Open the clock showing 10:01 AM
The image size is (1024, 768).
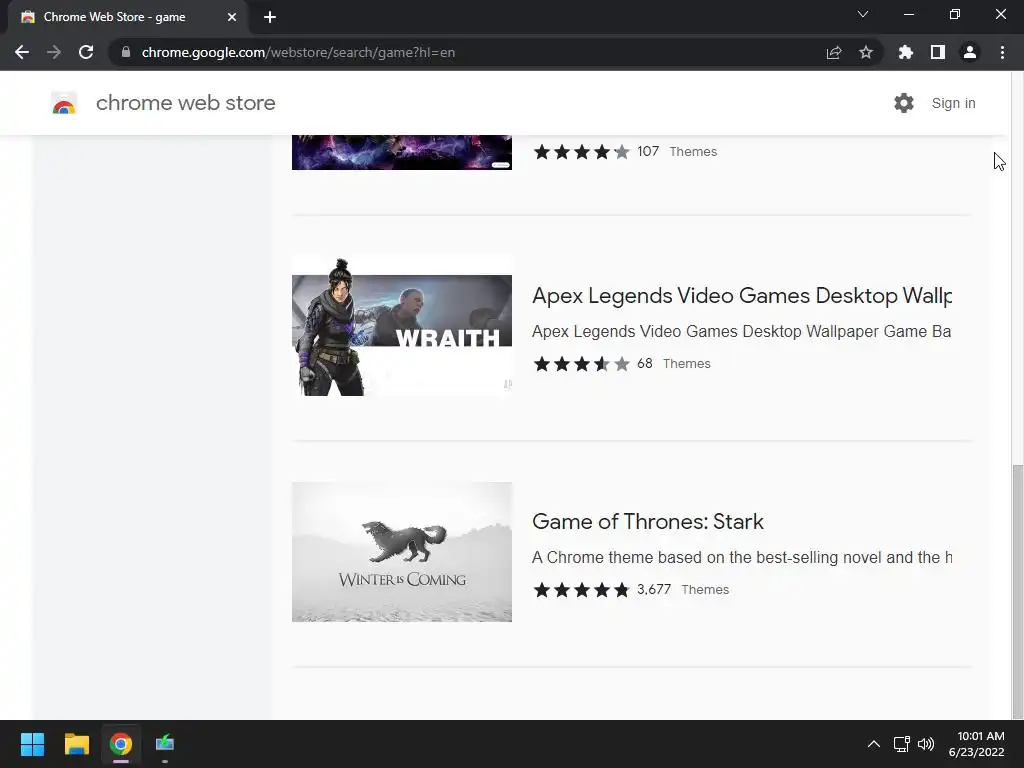976,744
